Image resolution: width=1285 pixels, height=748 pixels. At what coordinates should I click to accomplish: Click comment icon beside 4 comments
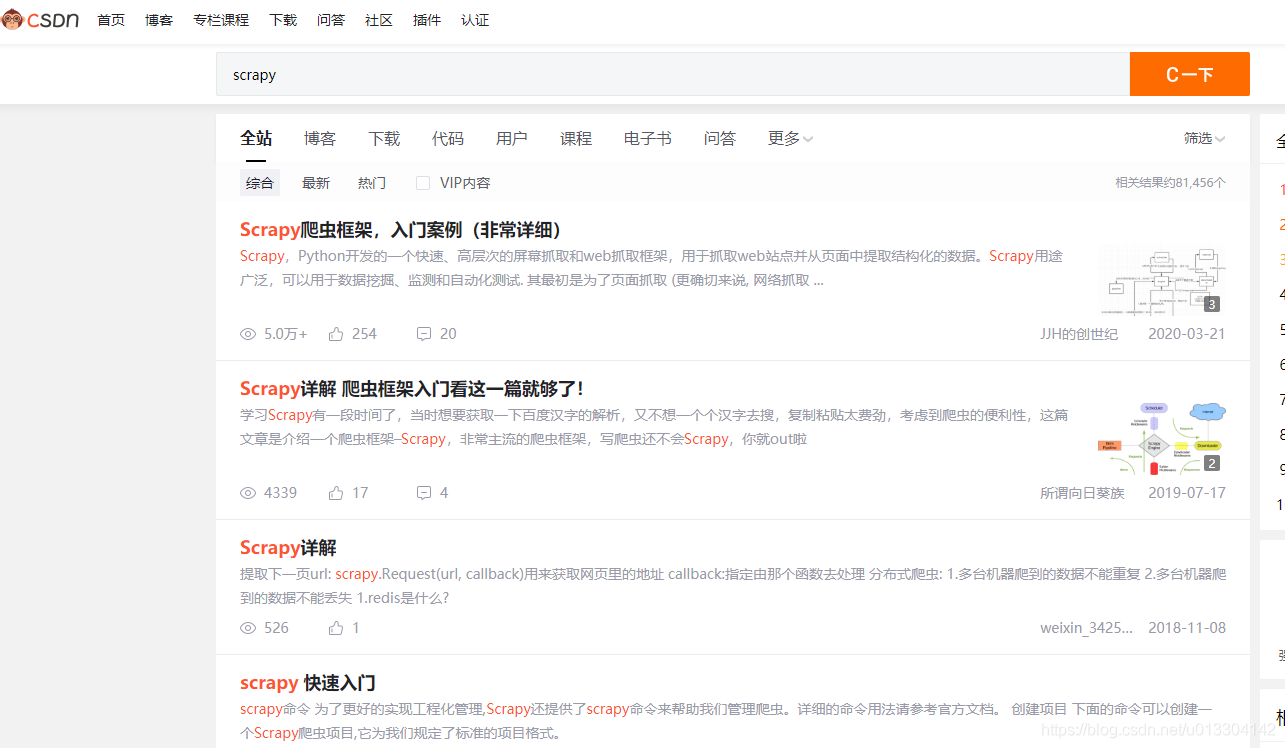pyautogui.click(x=424, y=493)
